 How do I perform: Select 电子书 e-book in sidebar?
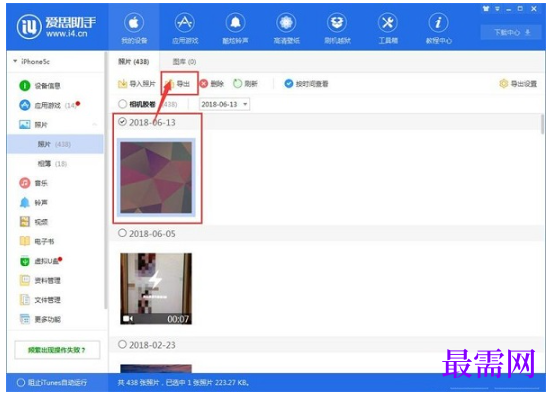click(37, 241)
